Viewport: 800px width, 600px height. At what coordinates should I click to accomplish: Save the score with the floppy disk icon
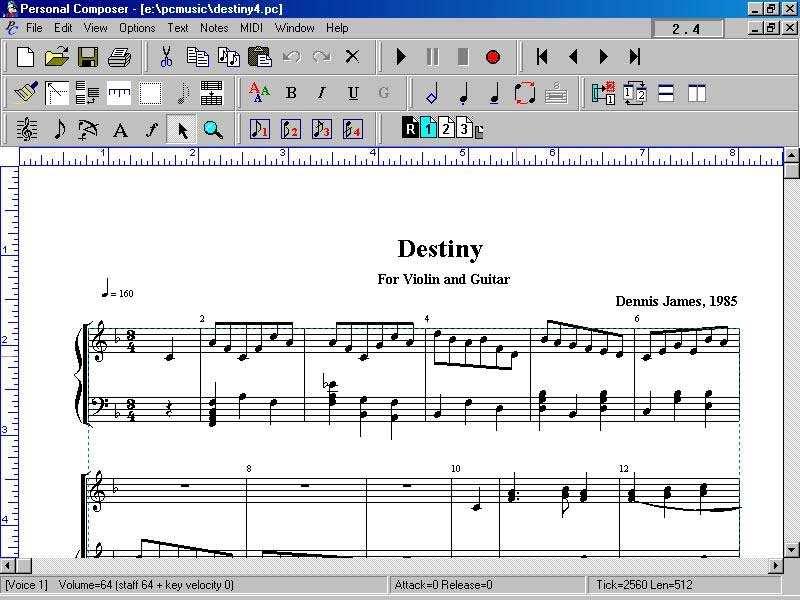[88, 57]
